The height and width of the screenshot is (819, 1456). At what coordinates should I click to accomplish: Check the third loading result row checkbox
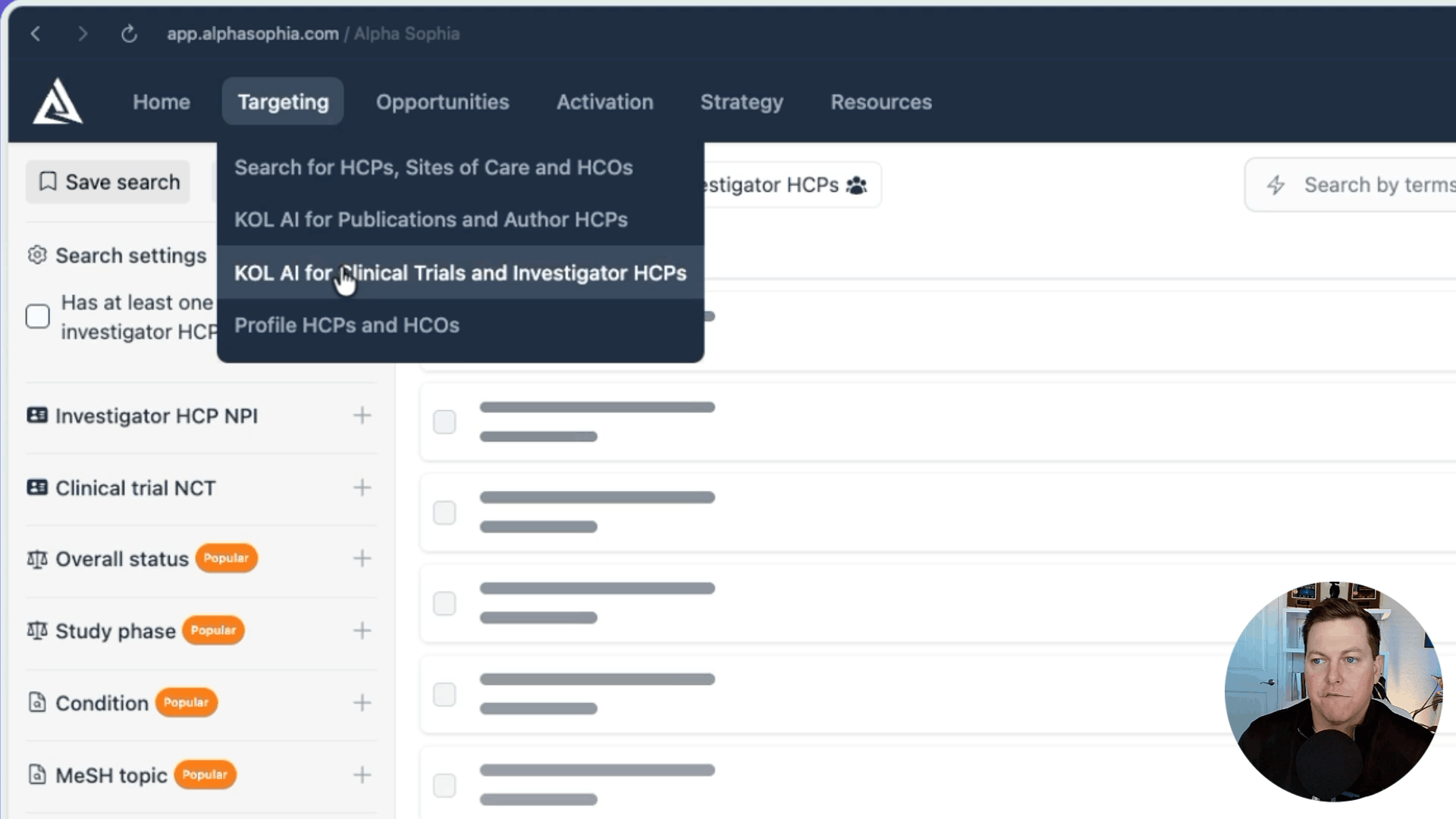(x=444, y=604)
